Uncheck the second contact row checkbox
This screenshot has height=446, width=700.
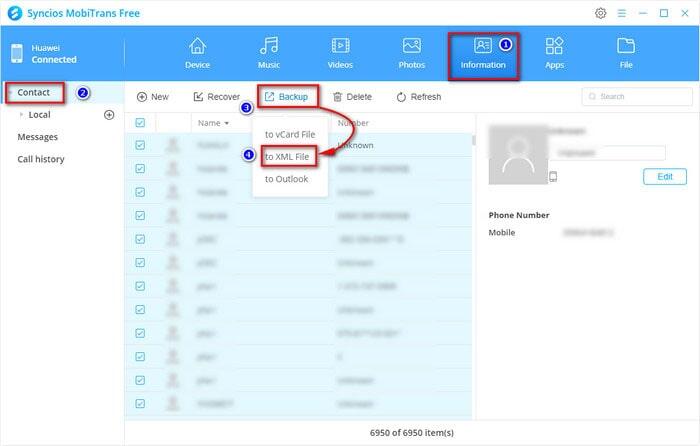tap(140, 169)
